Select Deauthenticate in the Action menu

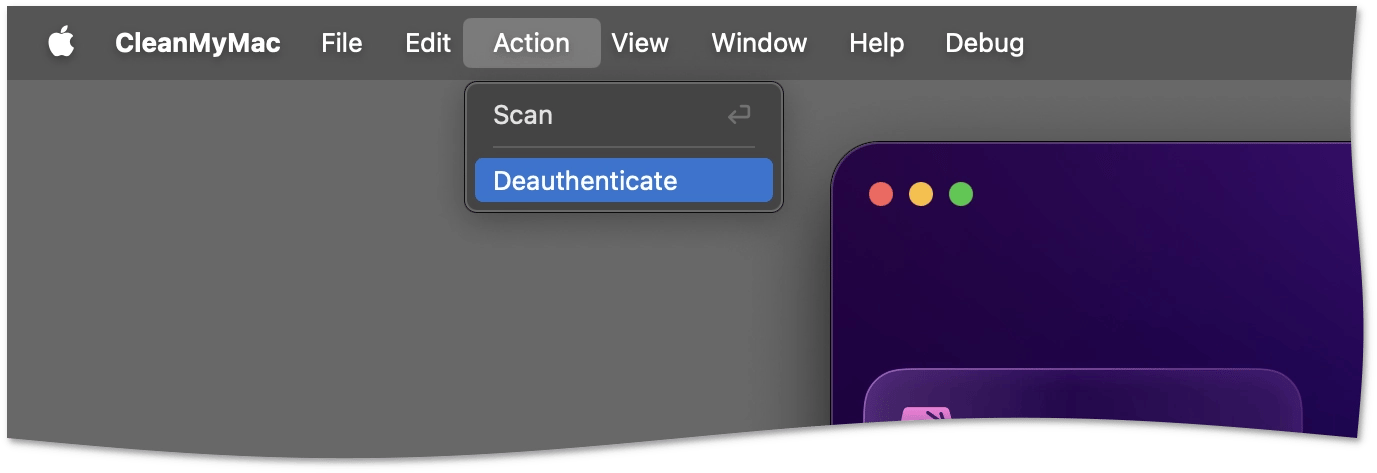[x=624, y=181]
